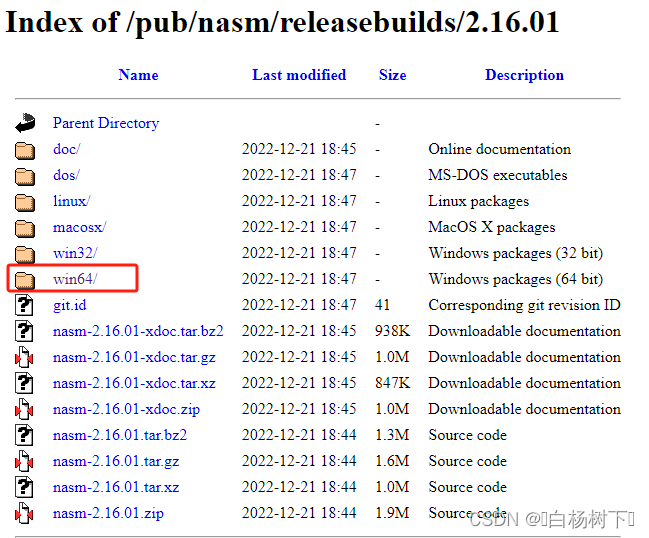
Task: Sort listing by the Name column header
Action: [x=138, y=75]
